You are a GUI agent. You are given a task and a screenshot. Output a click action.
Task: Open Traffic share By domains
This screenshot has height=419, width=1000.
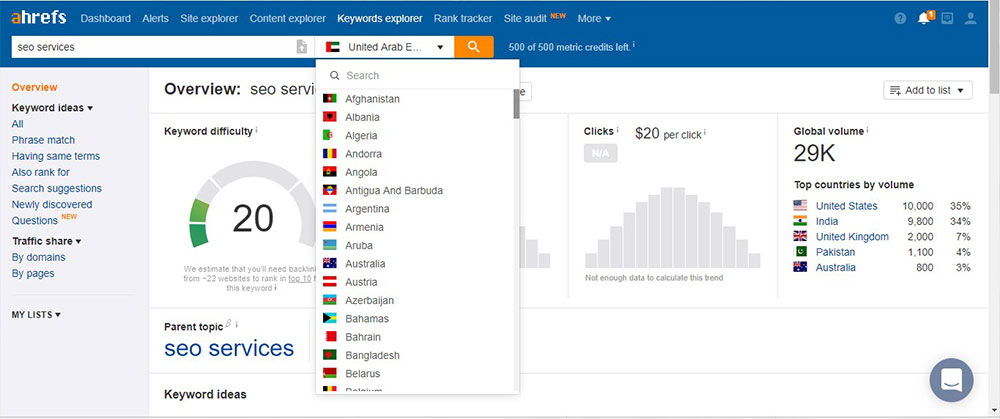coord(38,257)
